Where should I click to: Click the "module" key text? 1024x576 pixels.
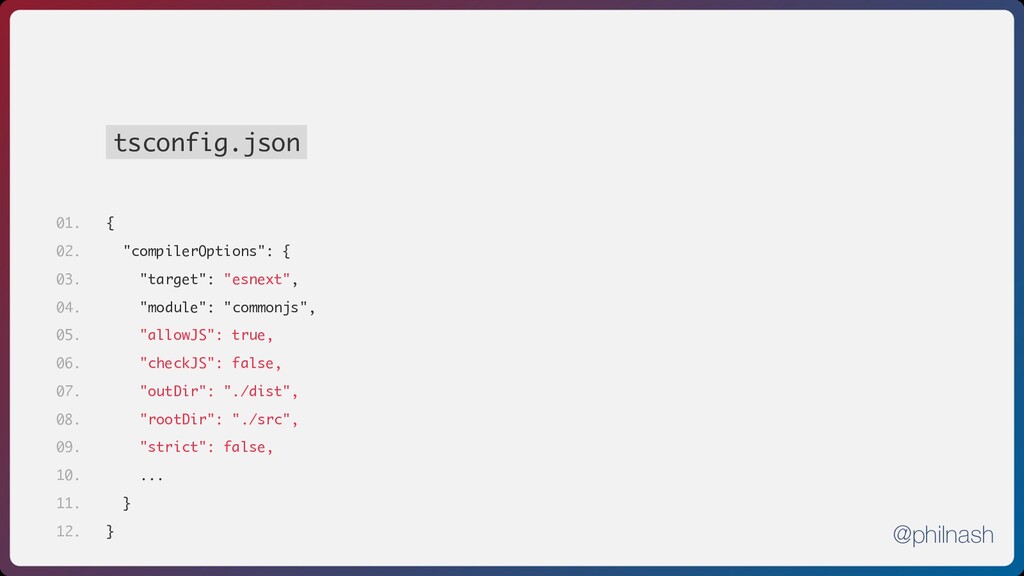(x=173, y=307)
